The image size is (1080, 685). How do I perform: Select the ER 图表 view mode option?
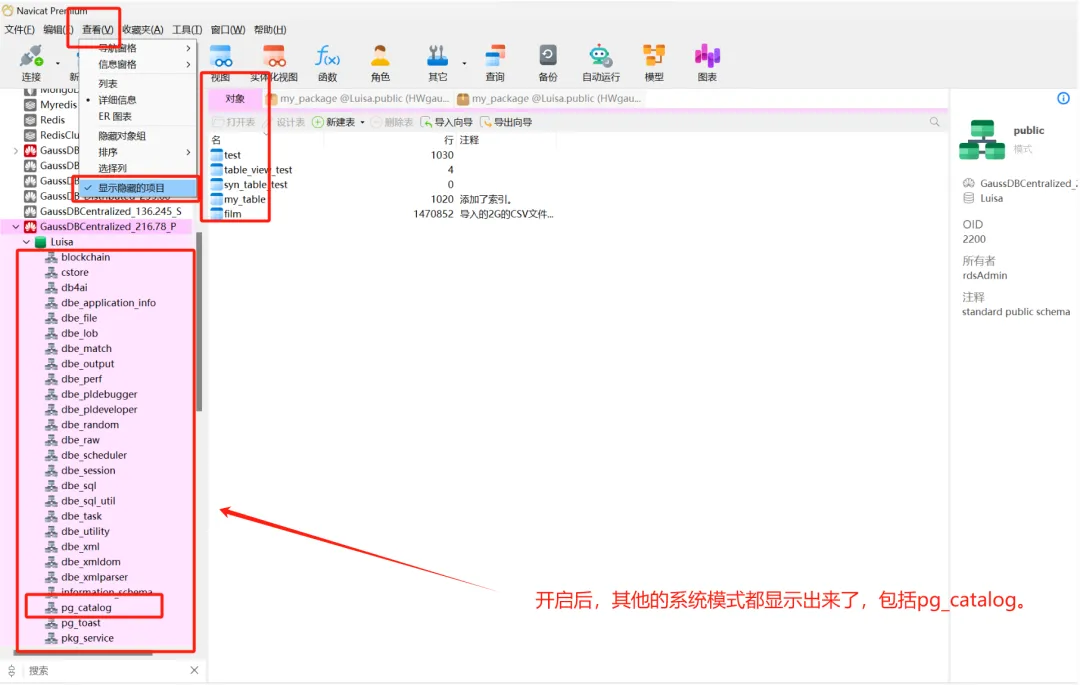click(138, 116)
